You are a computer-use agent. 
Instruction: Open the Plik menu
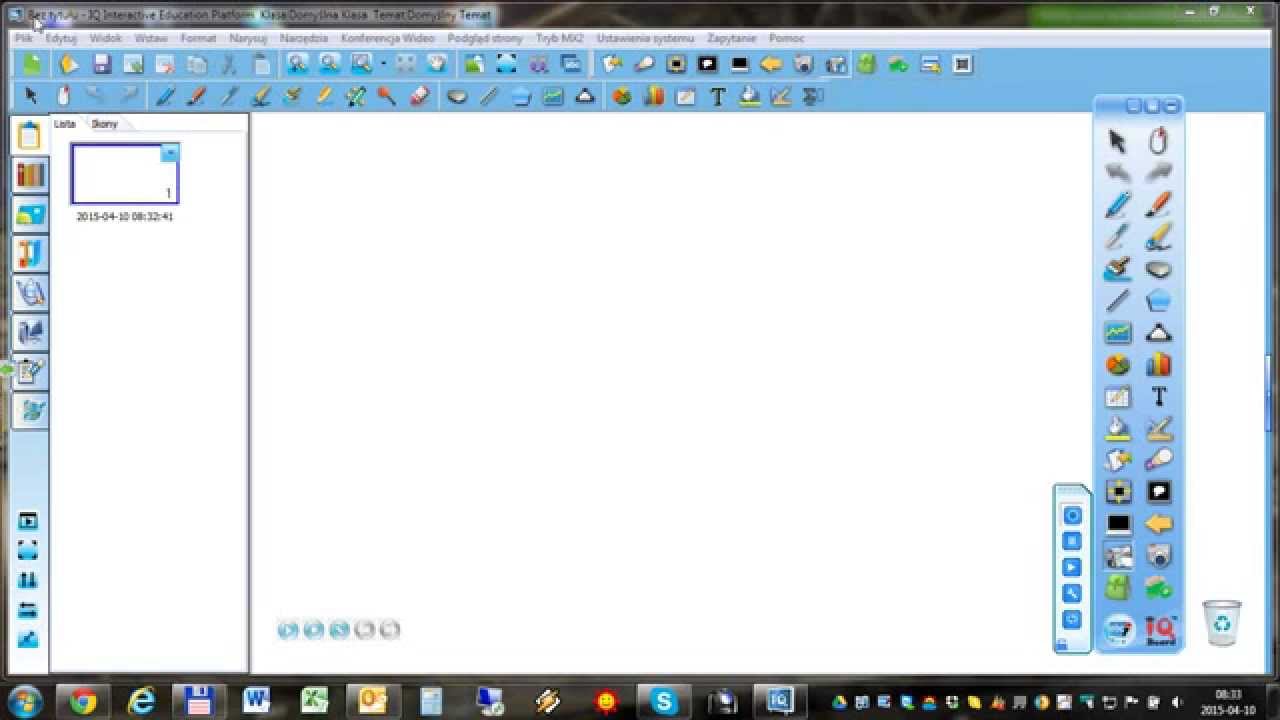click(24, 38)
